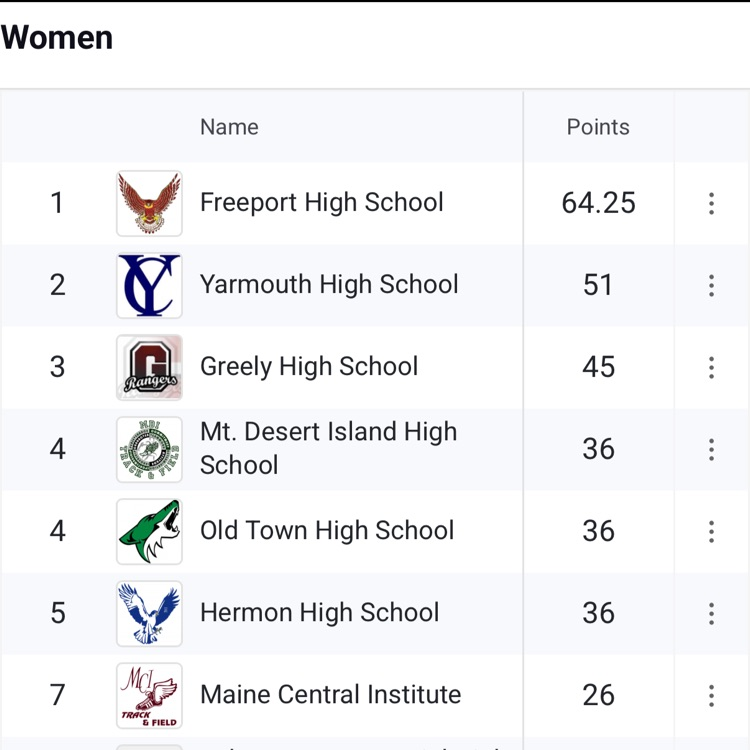Click the Freeport High School falcon logo
Image resolution: width=750 pixels, height=750 pixels.
pyautogui.click(x=149, y=203)
